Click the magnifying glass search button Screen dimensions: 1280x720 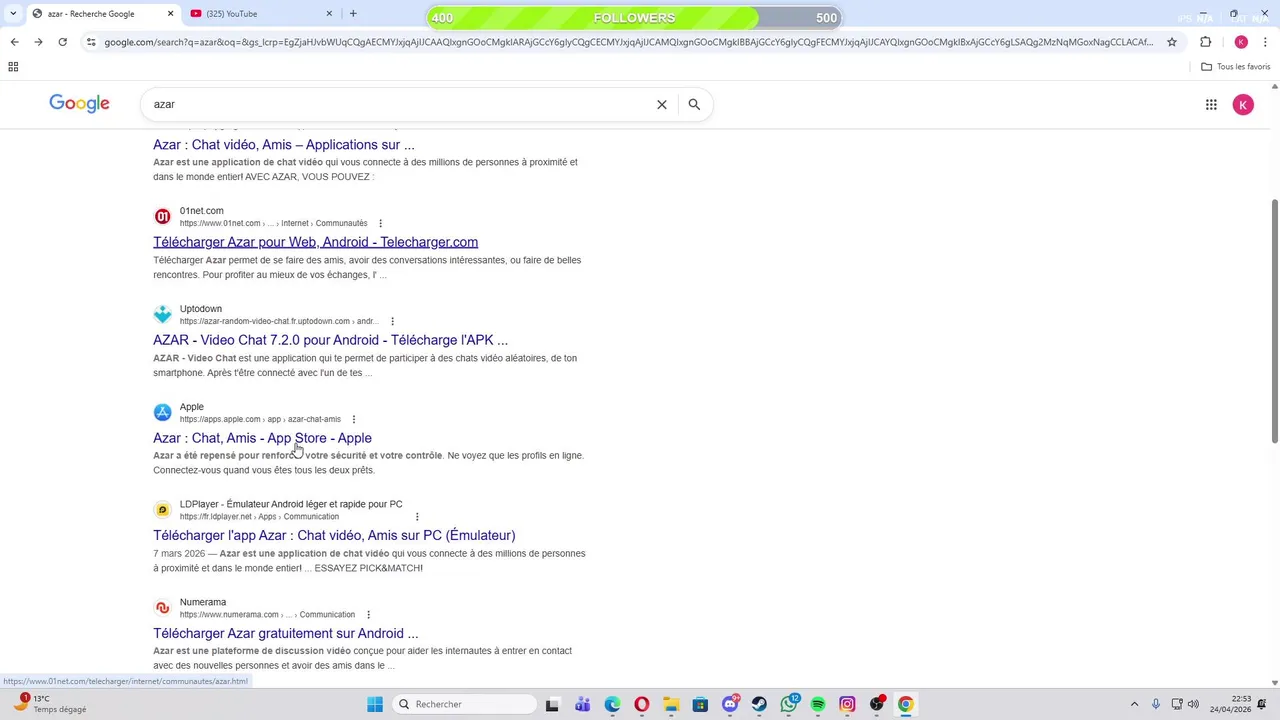(694, 104)
